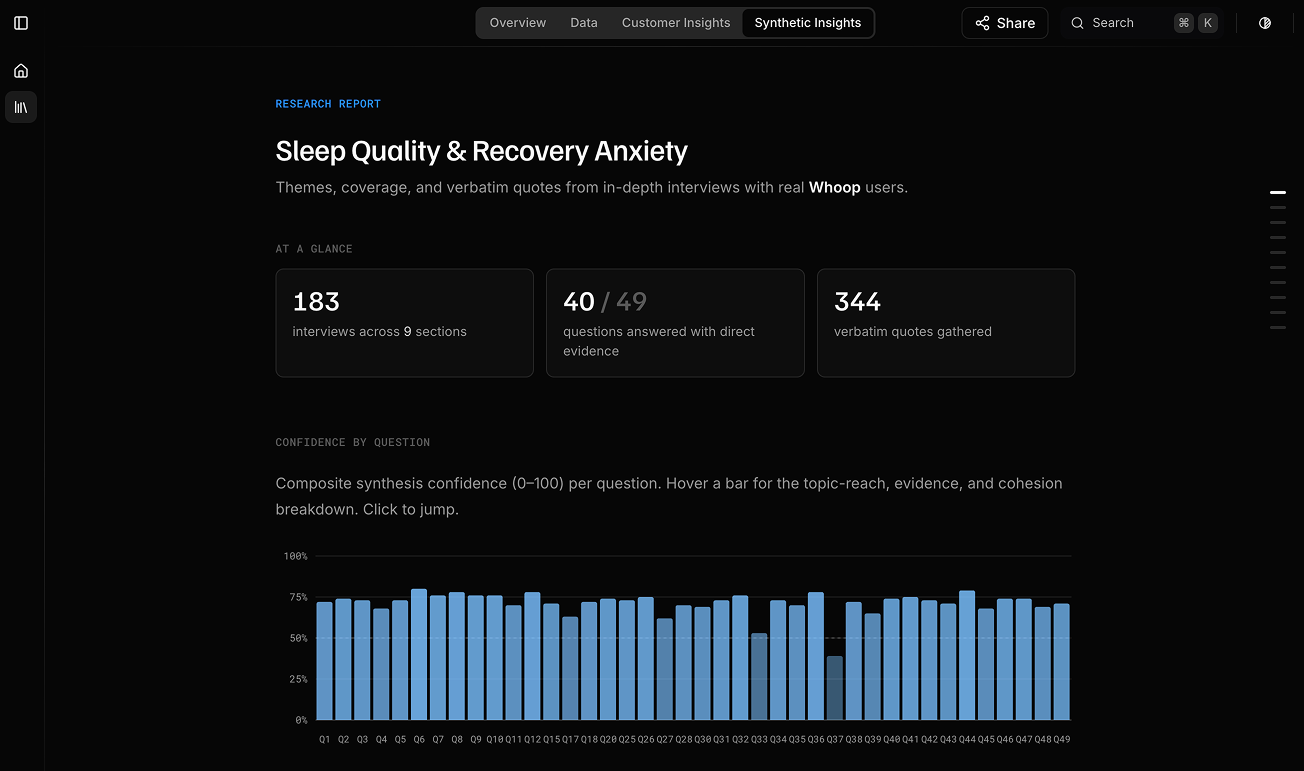
Task: Click the Q25 x-axis label
Action: [x=627, y=740]
